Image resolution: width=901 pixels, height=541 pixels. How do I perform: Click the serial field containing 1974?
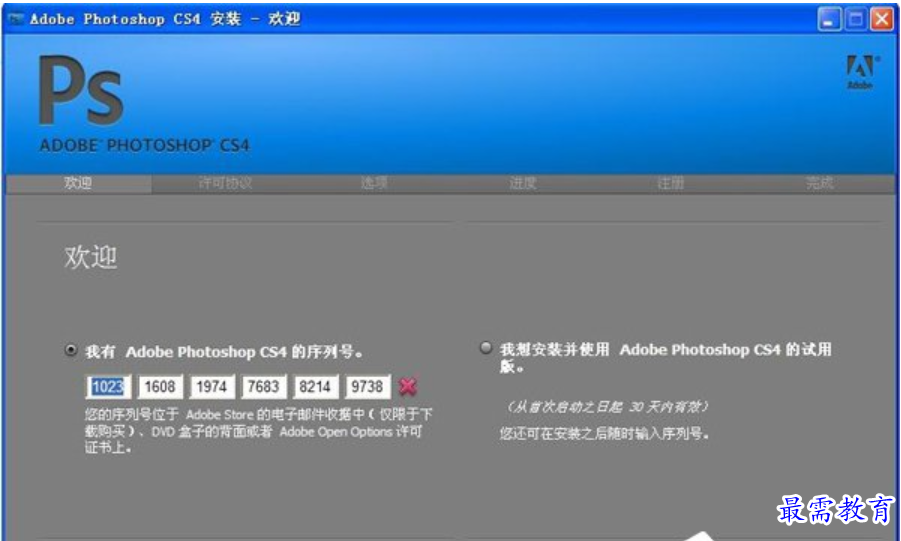coord(212,387)
